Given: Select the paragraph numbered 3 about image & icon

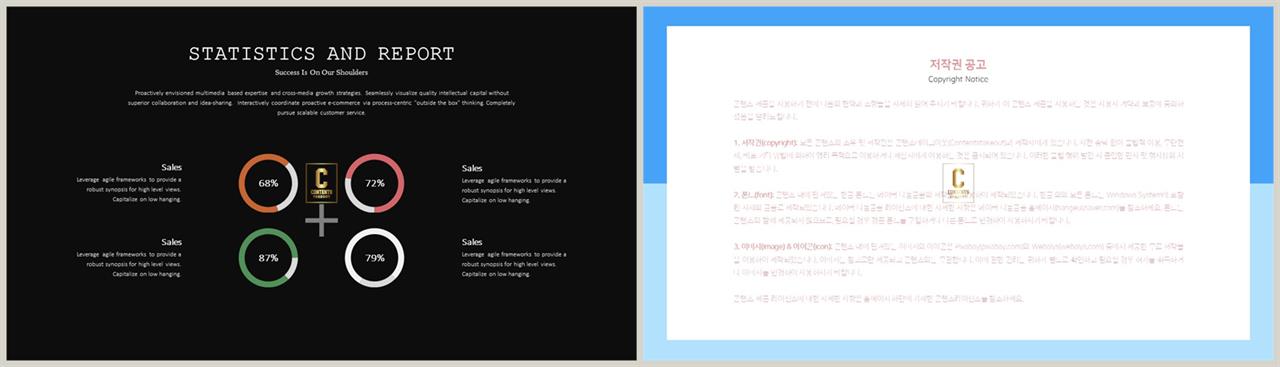Looking at the screenshot, I should coord(958,261).
